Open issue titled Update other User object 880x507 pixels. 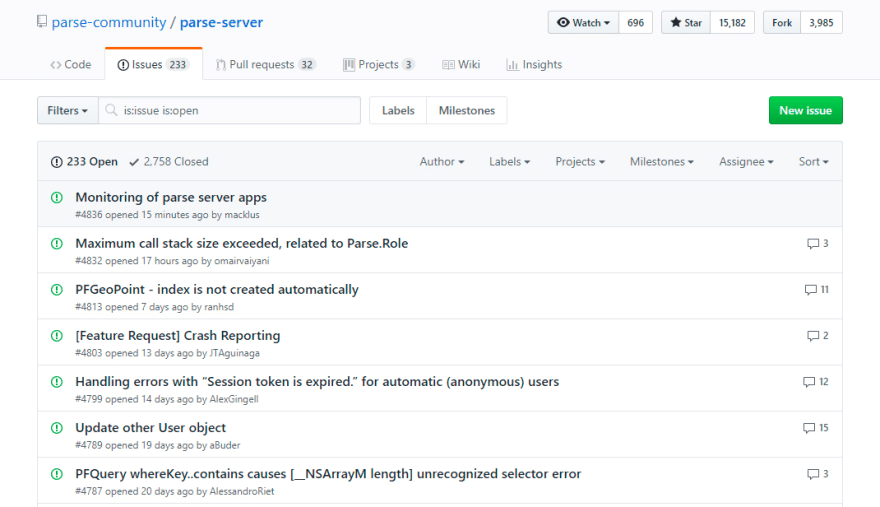[150, 427]
